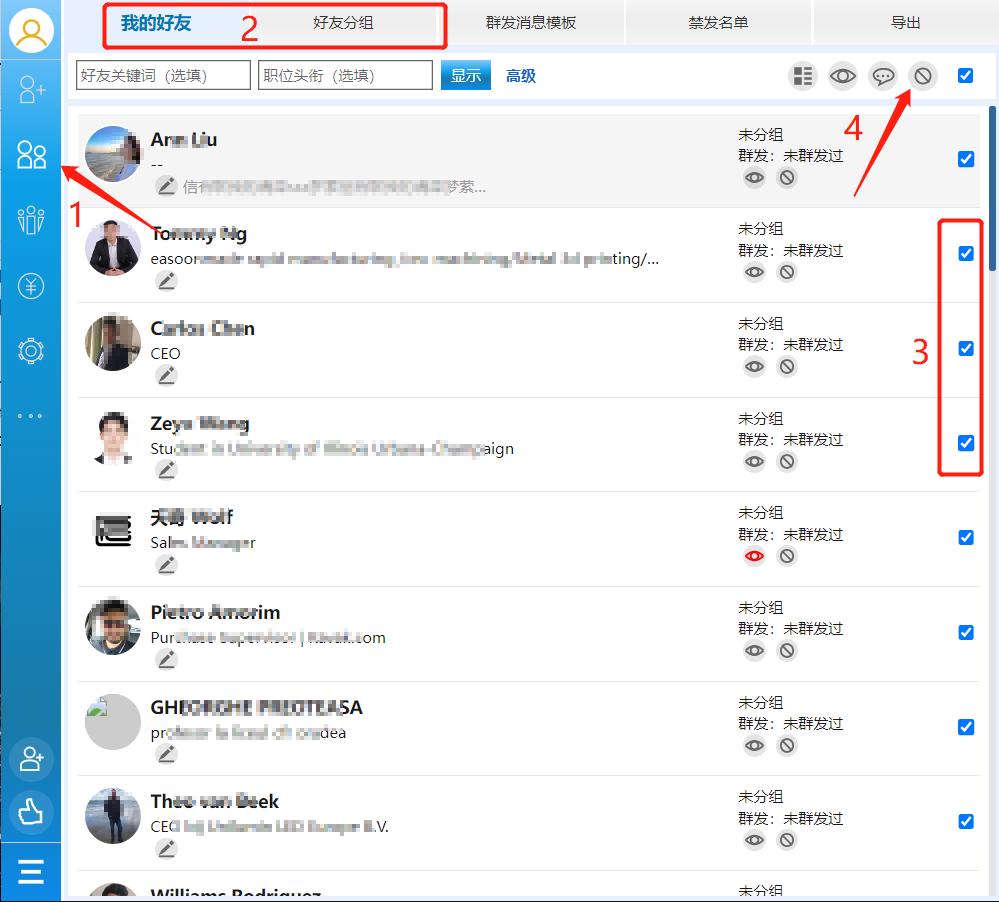Click the block icon in top toolbar
Viewport: 999px width, 902px height.
pyautogui.click(x=922, y=76)
